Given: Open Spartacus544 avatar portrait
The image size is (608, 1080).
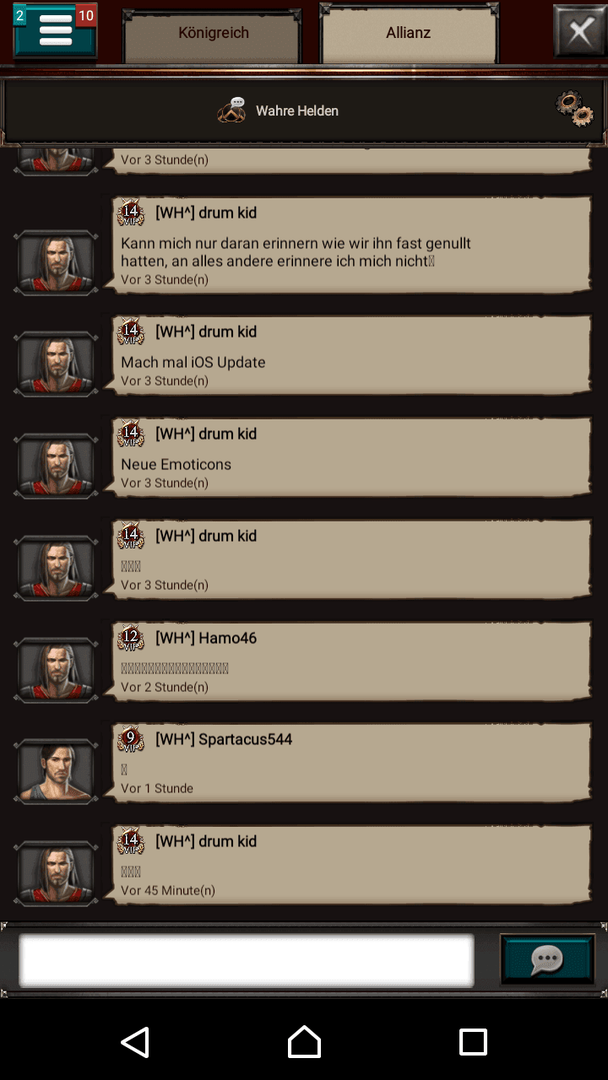Looking at the screenshot, I should [56, 771].
